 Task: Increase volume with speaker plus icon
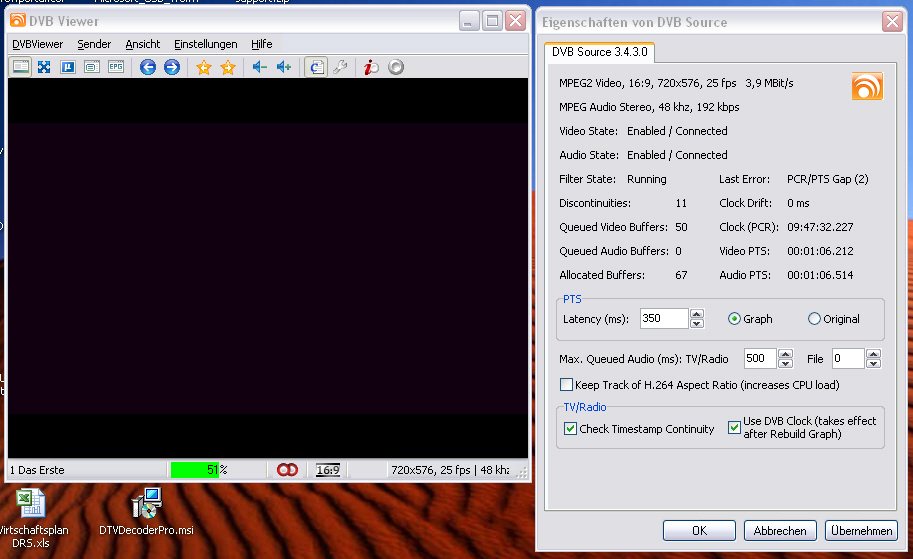[x=284, y=67]
